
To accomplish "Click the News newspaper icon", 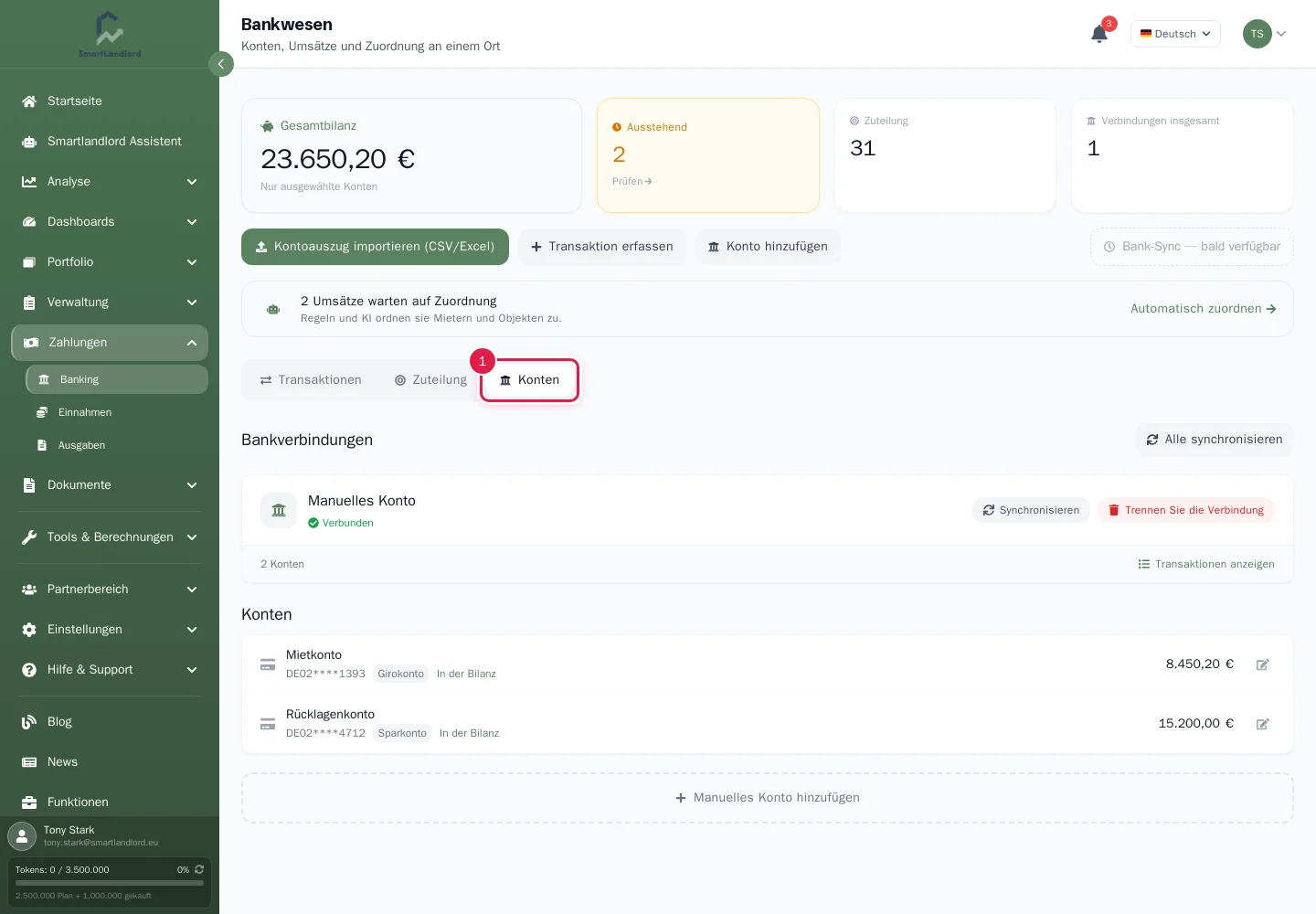I will click(29, 762).
